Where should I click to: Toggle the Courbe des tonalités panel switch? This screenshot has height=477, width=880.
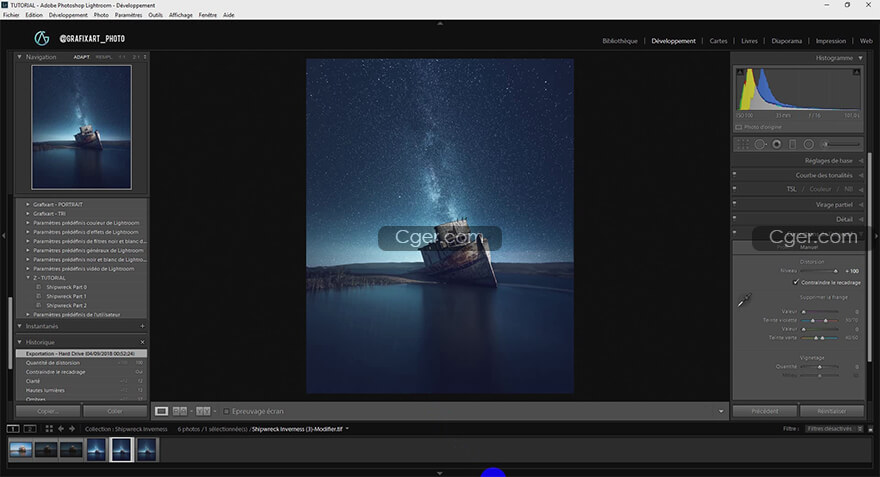coord(735,174)
